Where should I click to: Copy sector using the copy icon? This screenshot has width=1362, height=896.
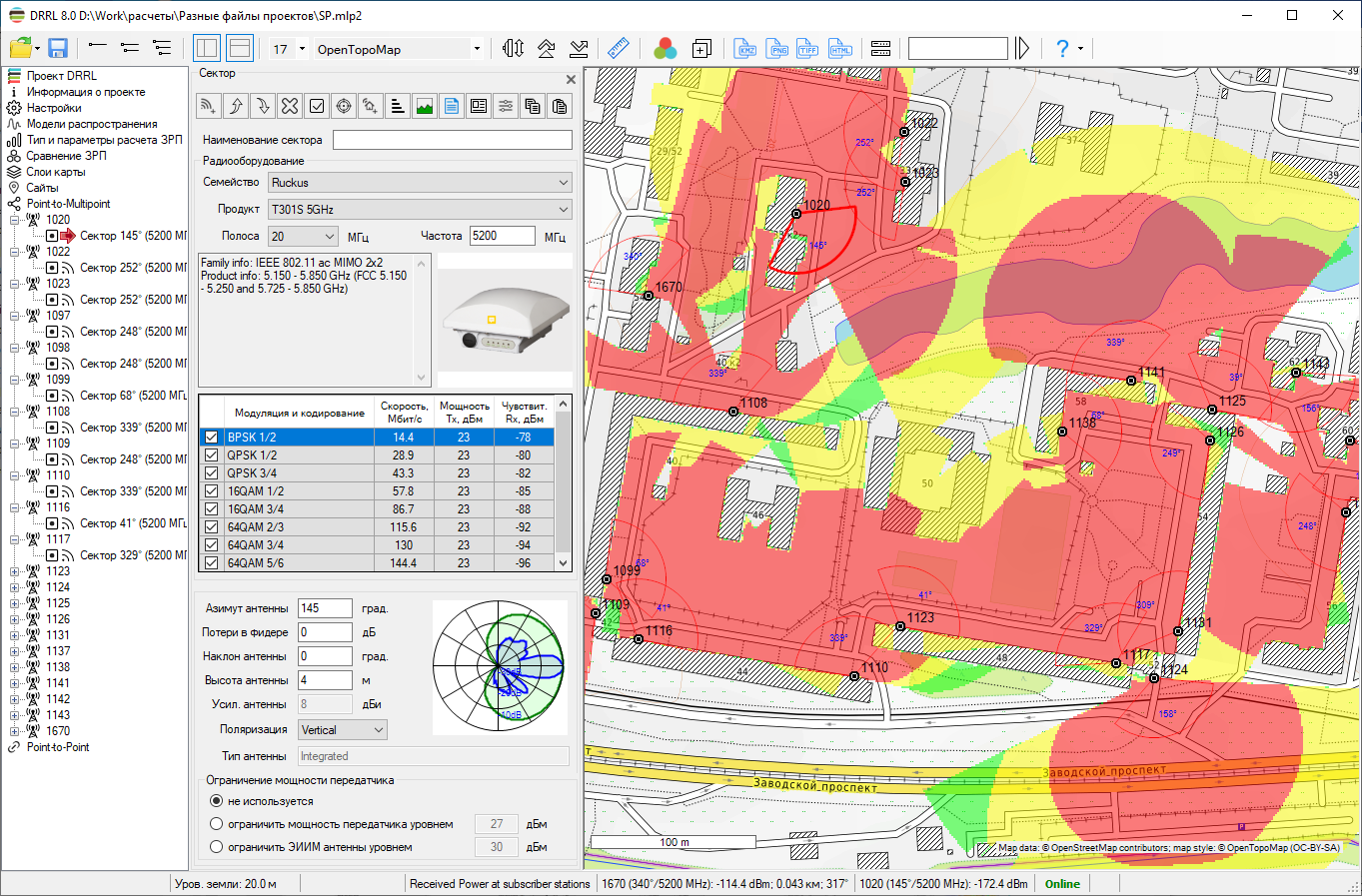click(533, 106)
